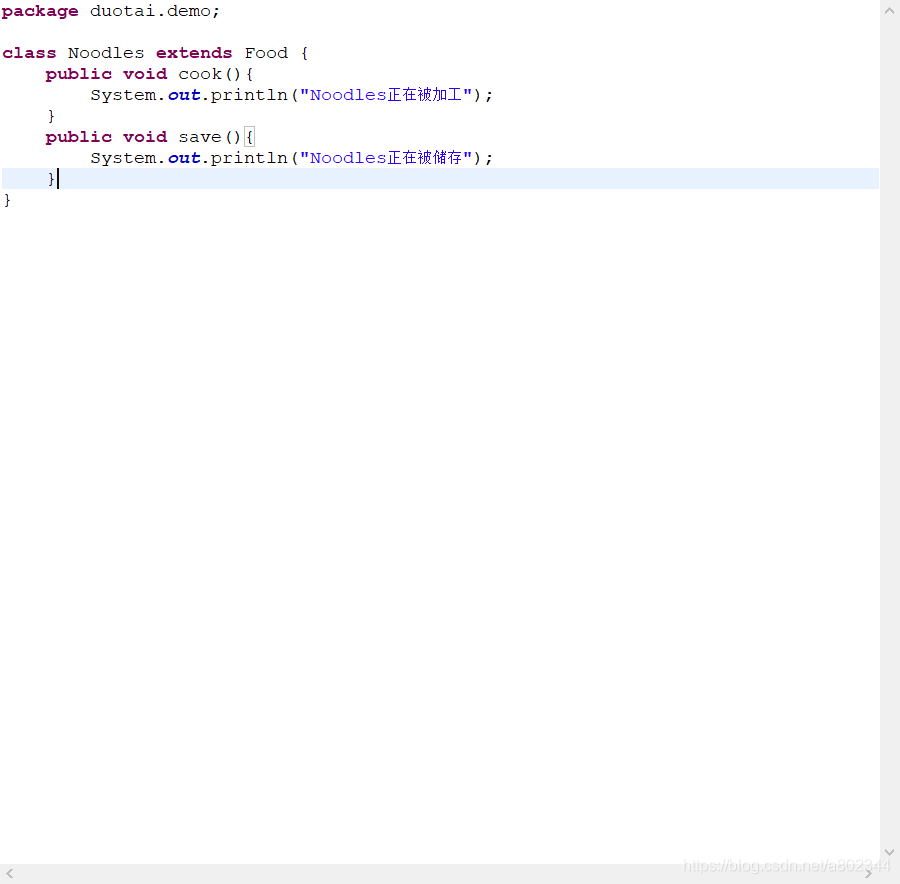Click the 'extends' keyword
The width and height of the screenshot is (900, 884).
(194, 53)
